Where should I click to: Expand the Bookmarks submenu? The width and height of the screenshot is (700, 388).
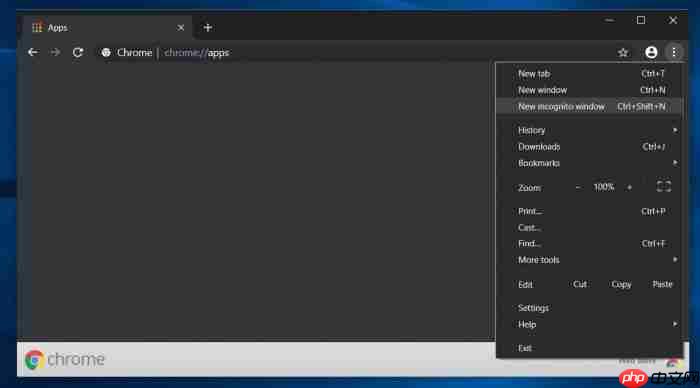click(x=589, y=163)
